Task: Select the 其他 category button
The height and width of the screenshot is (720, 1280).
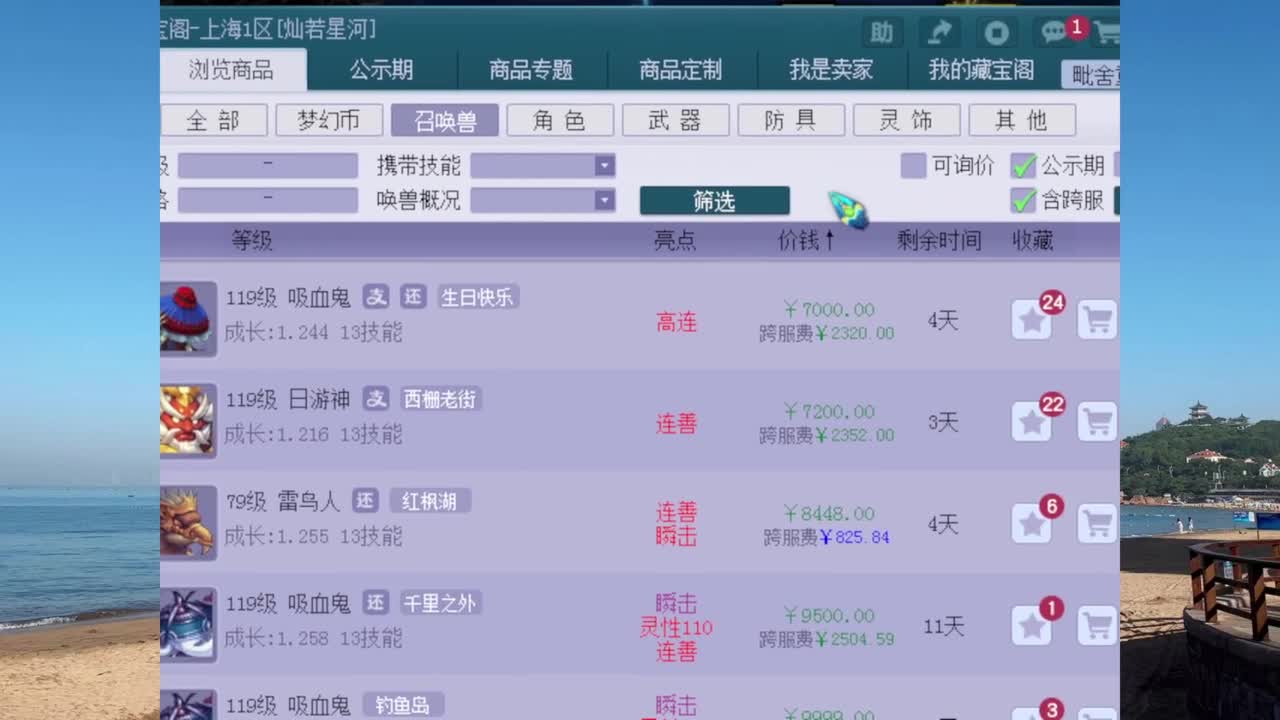Action: pyautogui.click(x=1022, y=120)
